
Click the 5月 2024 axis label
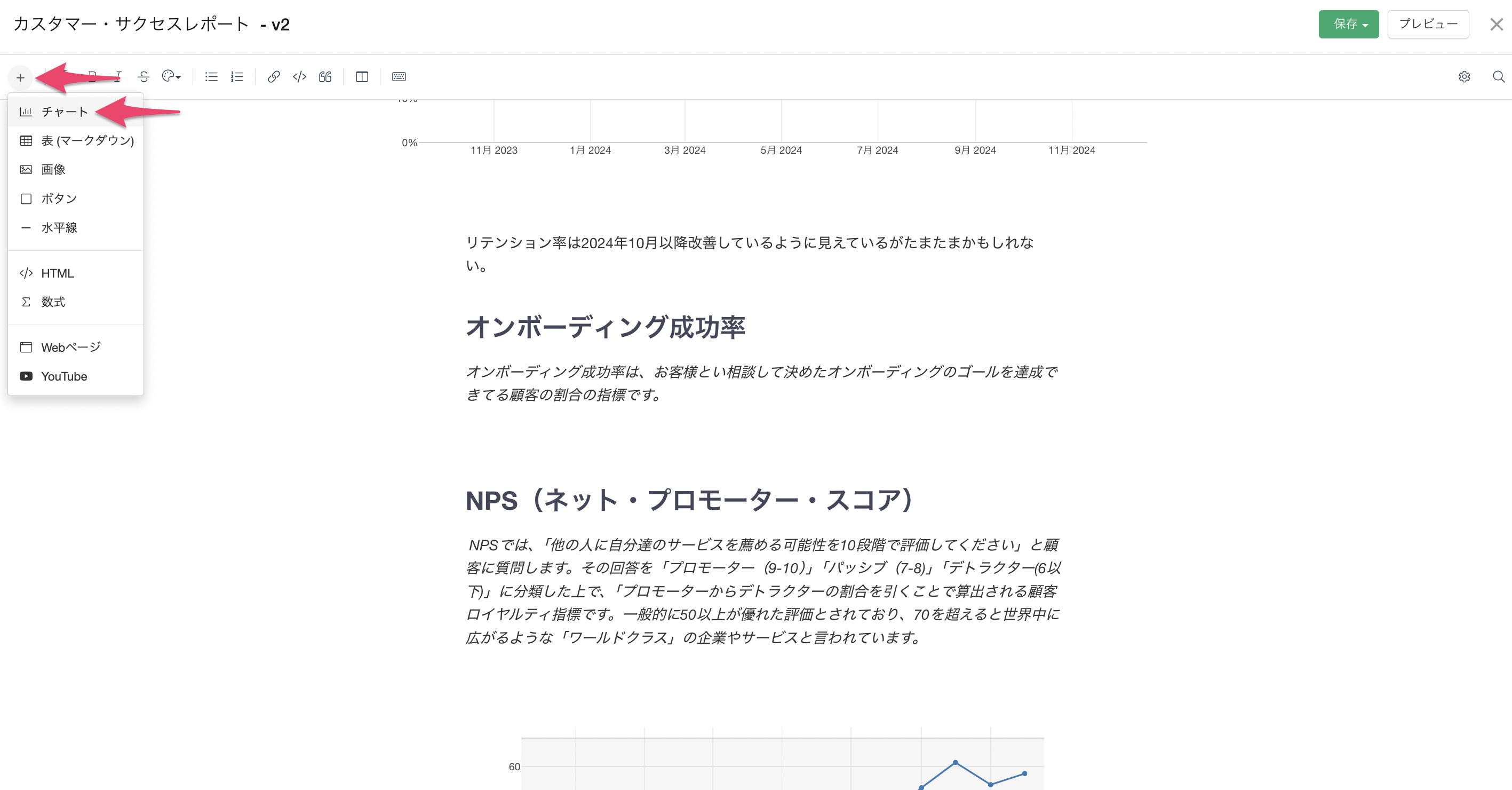pos(781,151)
